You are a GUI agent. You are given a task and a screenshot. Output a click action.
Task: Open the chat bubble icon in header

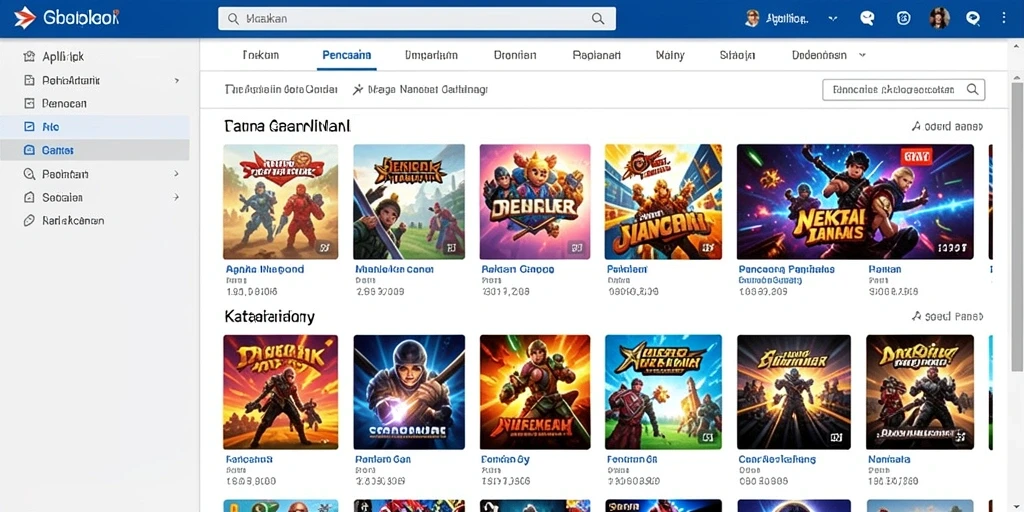pos(867,18)
